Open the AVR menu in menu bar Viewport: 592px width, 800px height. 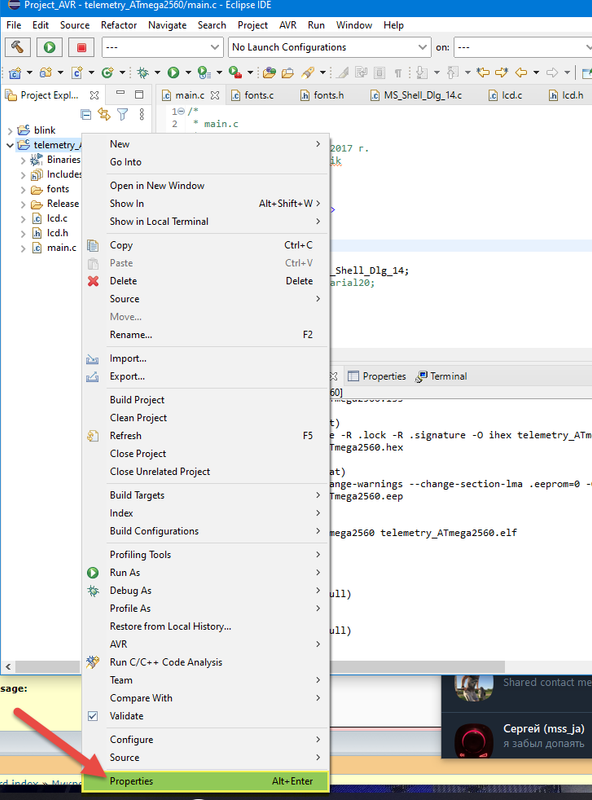288,25
